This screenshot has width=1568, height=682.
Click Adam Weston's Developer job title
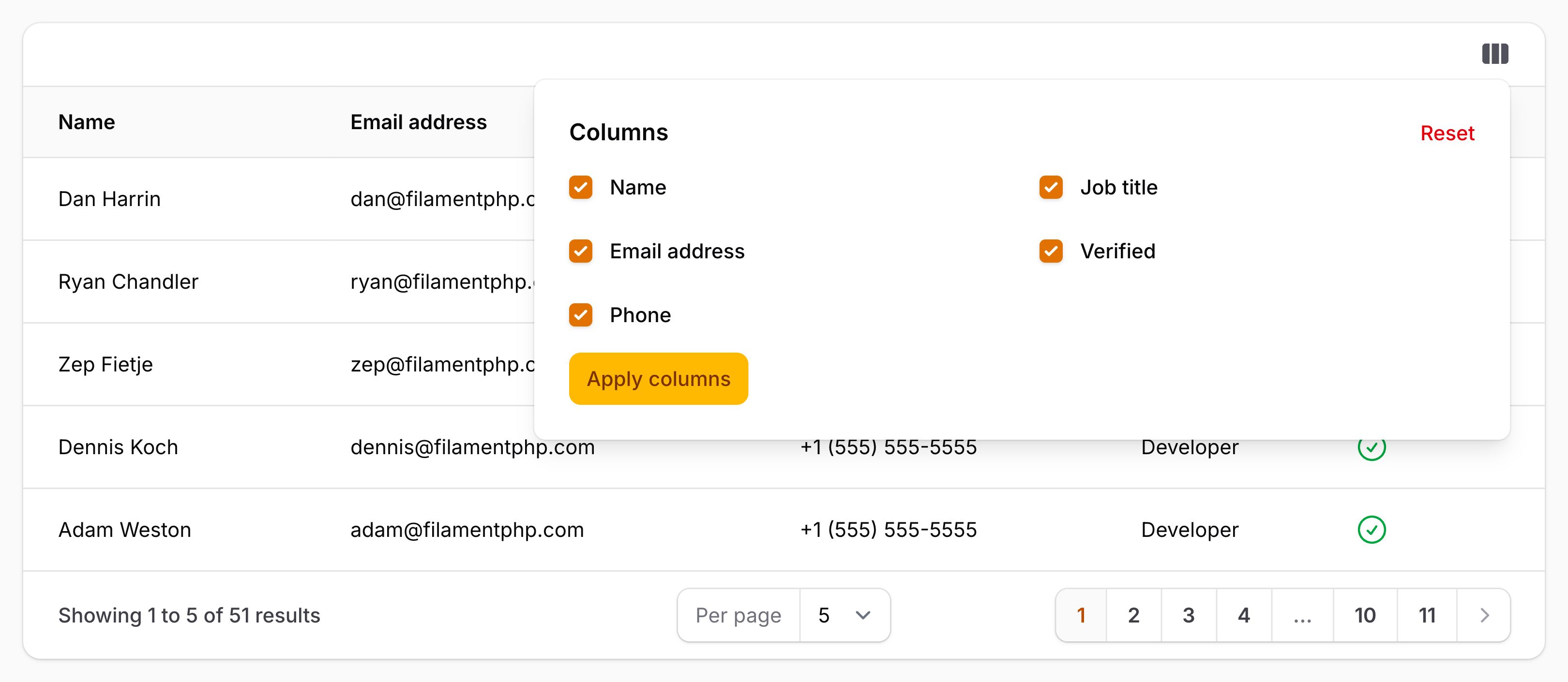coord(1190,530)
